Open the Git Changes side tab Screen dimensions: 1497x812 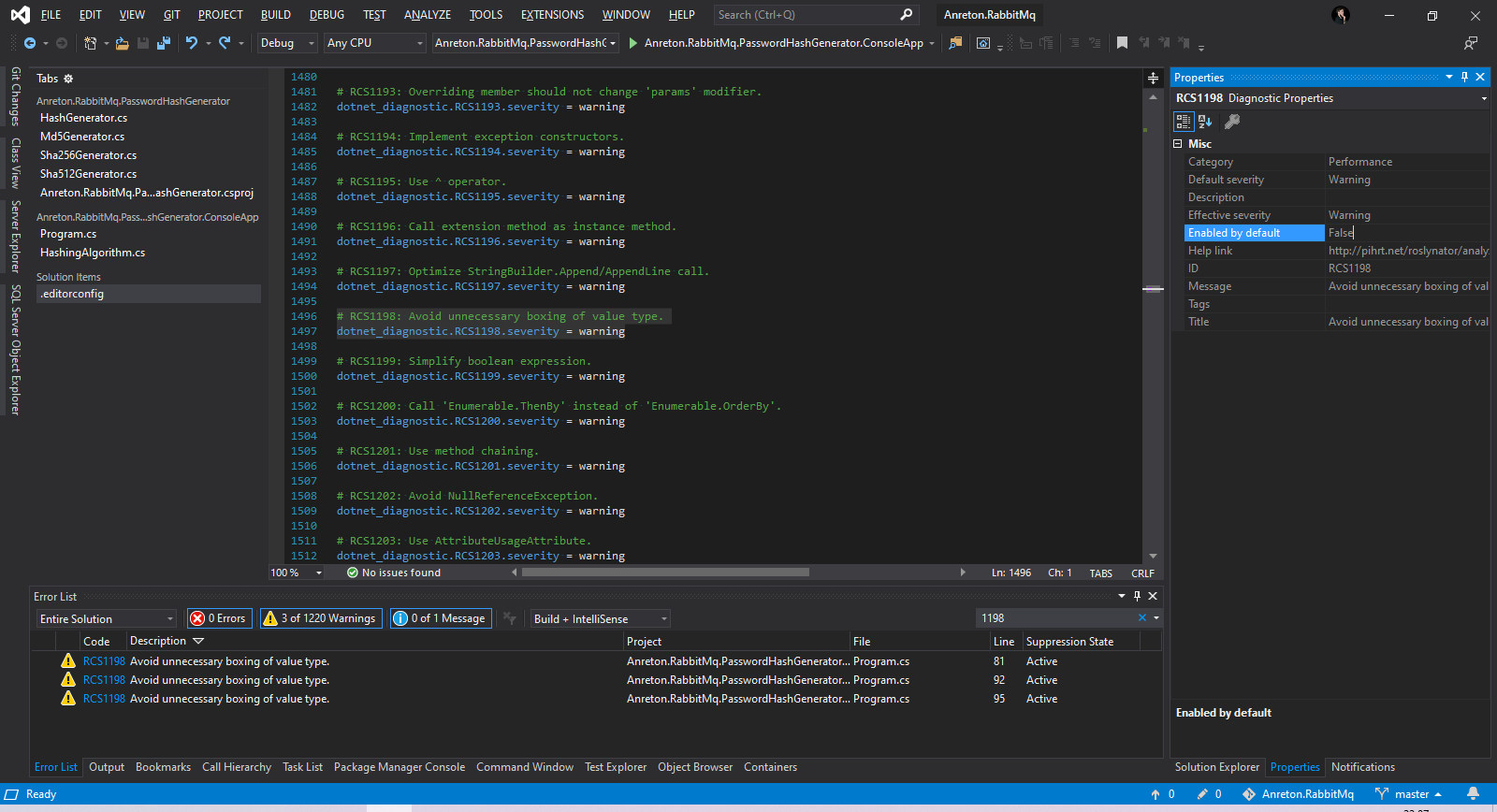pos(15,96)
